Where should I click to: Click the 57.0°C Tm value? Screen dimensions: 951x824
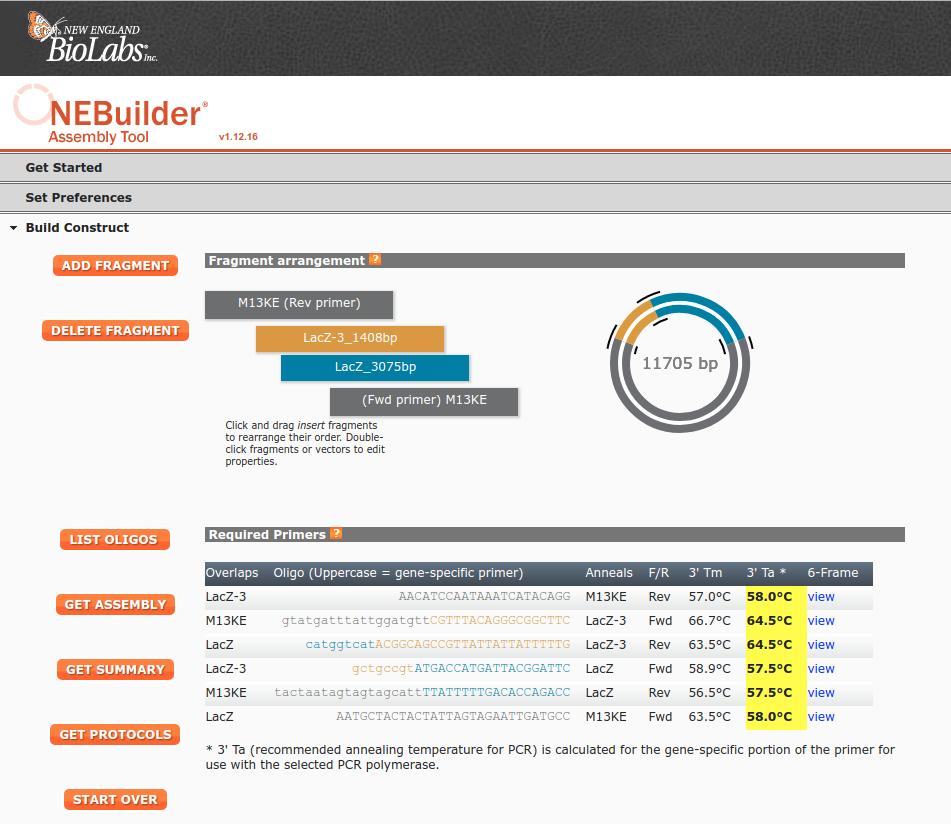[x=709, y=597]
